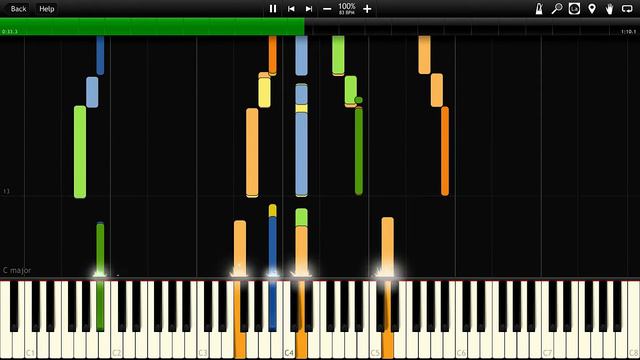This screenshot has height=360, width=640.
Task: Go back using the Back button
Action: click(18, 9)
